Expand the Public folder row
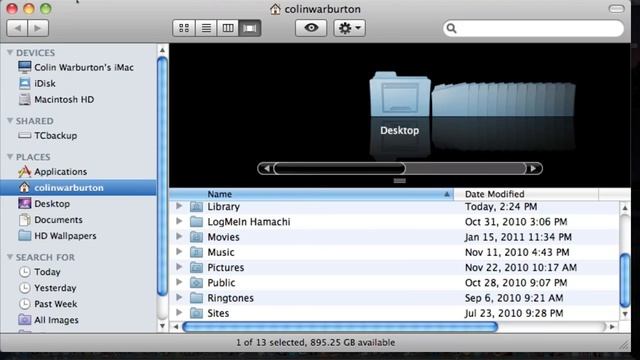 pos(179,282)
